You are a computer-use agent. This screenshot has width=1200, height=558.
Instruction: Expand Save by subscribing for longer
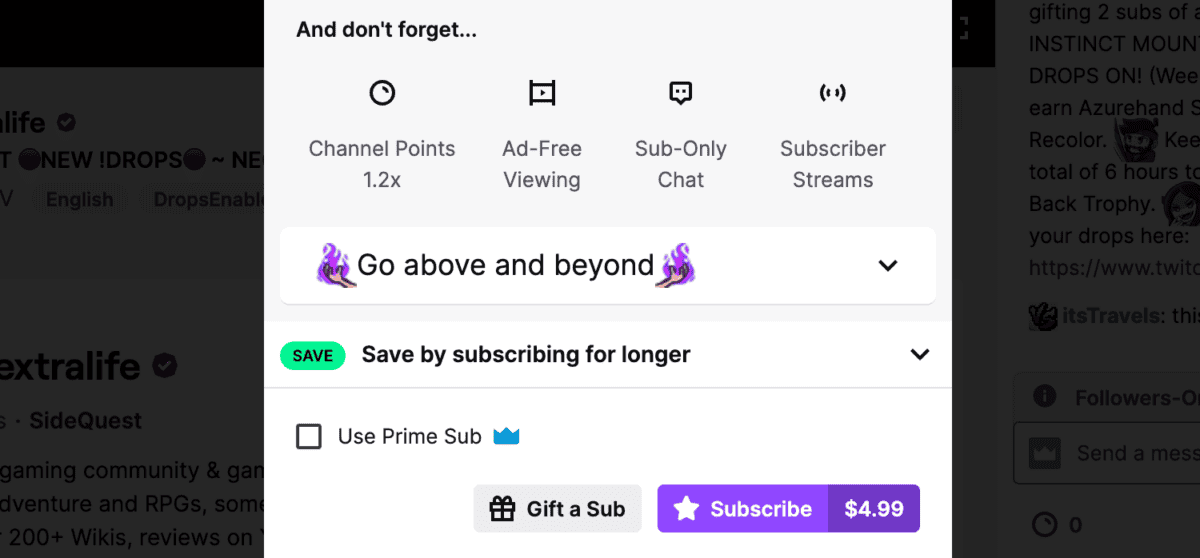[608, 354]
